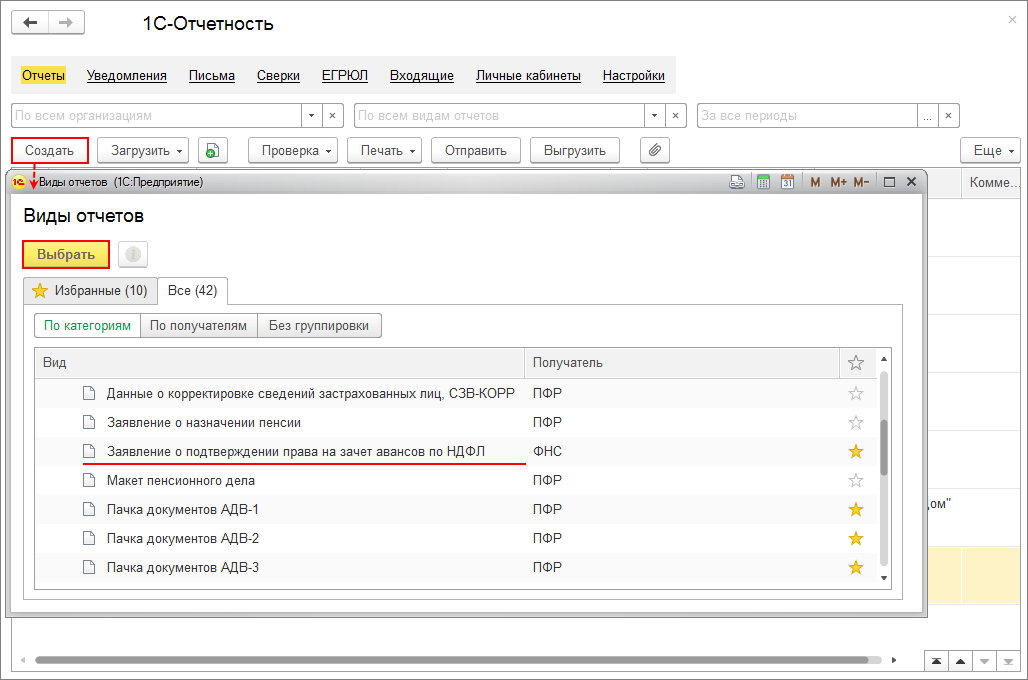Open the calculator icon in dialog title bar
The width and height of the screenshot is (1028, 680).
pos(763,182)
